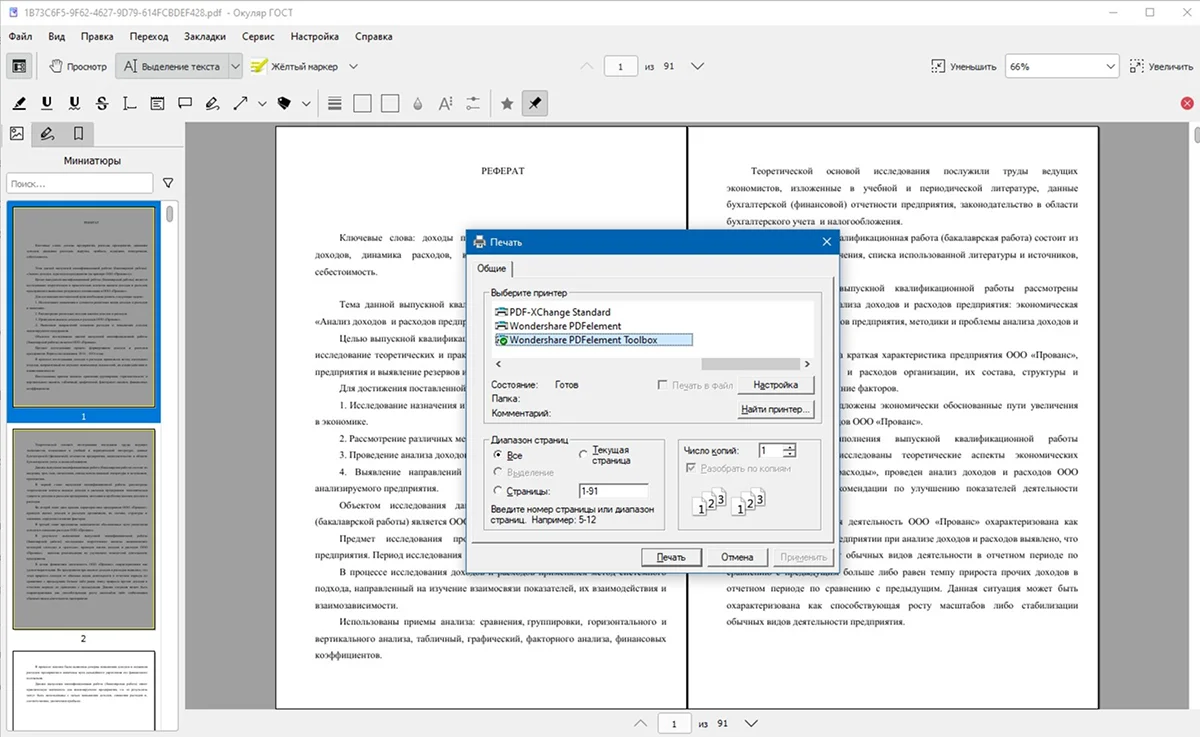This screenshot has width=1200, height=737.
Task: Select the strikethrough annotation tool
Action: (x=102, y=103)
